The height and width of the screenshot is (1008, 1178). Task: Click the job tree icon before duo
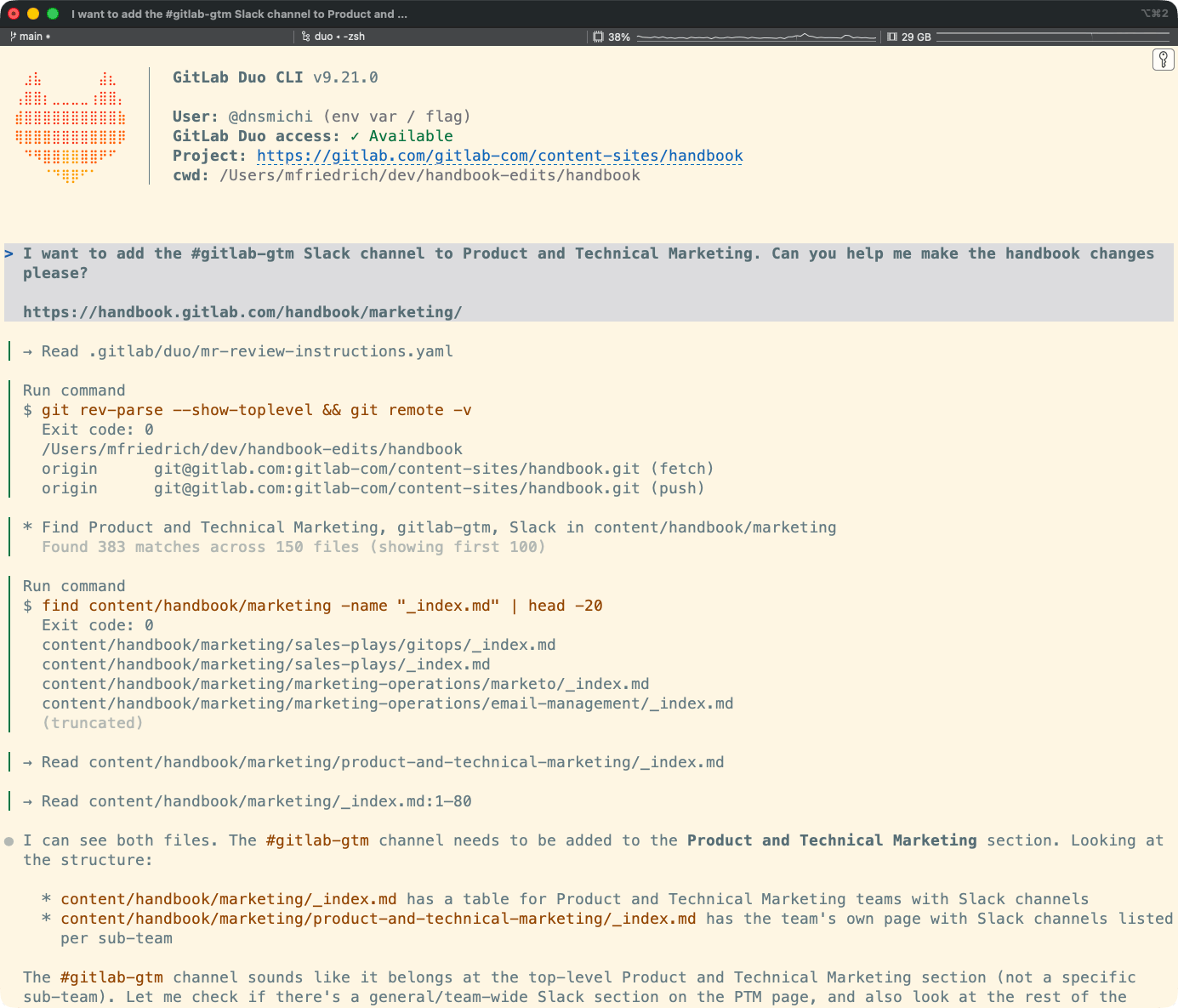[306, 37]
